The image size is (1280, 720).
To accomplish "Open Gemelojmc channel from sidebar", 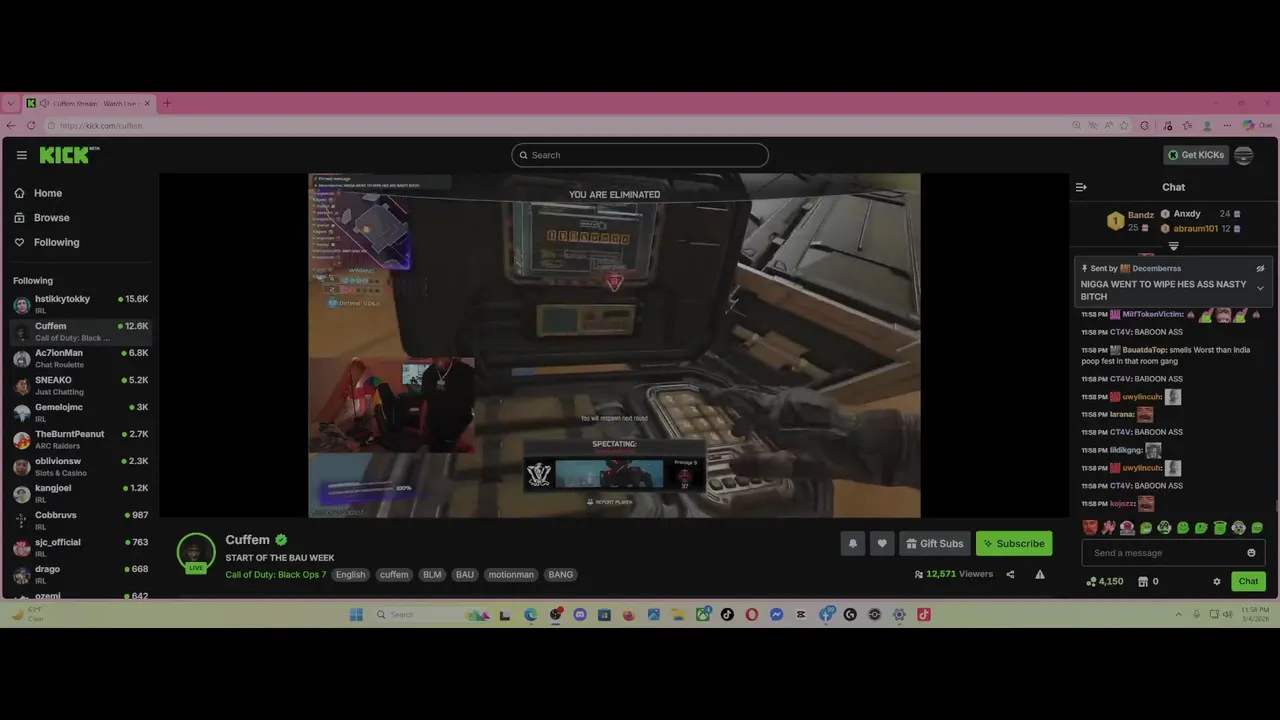I will coord(80,412).
